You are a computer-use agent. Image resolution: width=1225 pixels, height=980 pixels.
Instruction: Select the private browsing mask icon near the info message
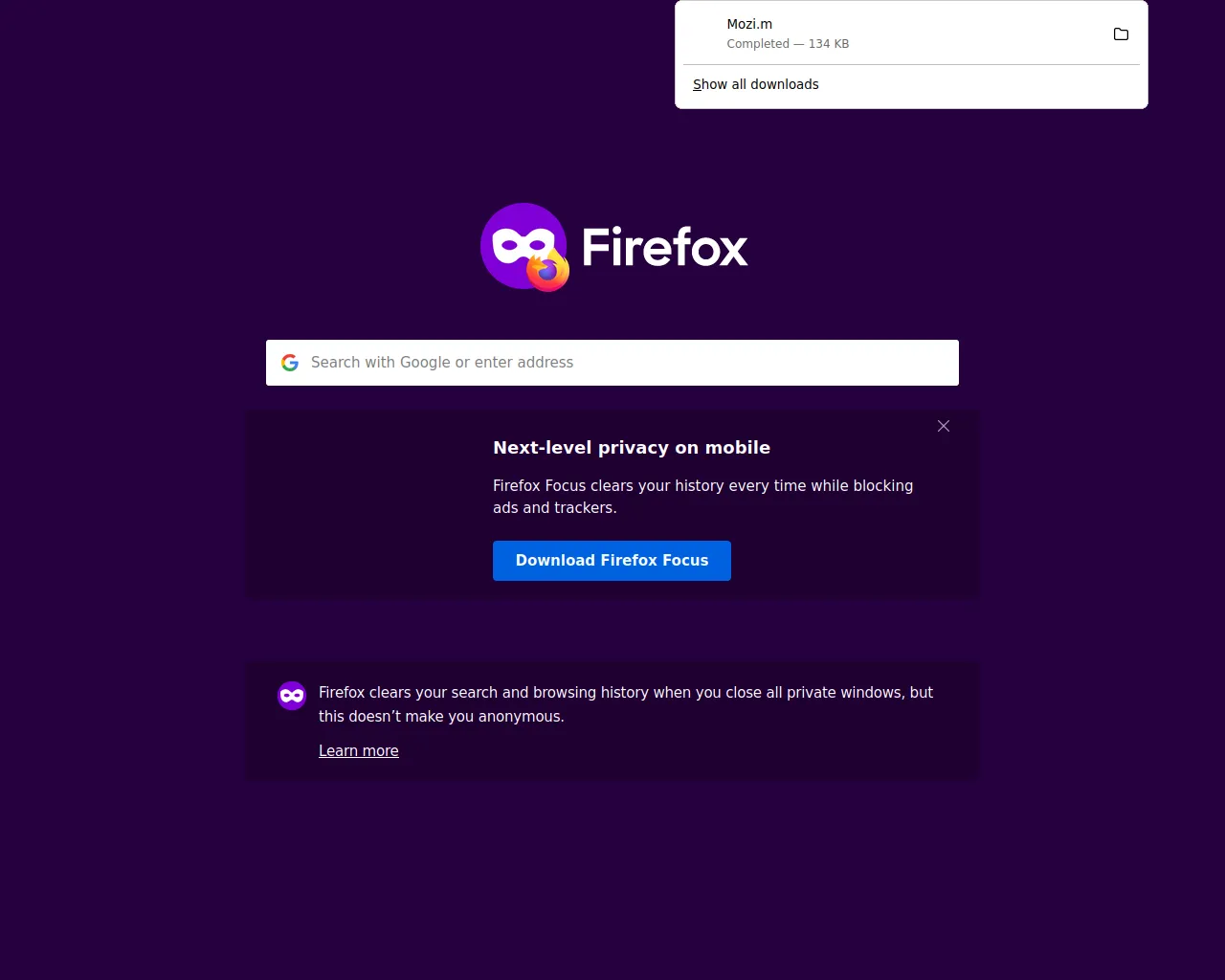point(292,696)
